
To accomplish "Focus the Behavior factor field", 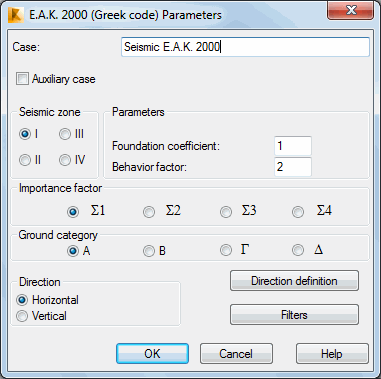I will point(293,167).
